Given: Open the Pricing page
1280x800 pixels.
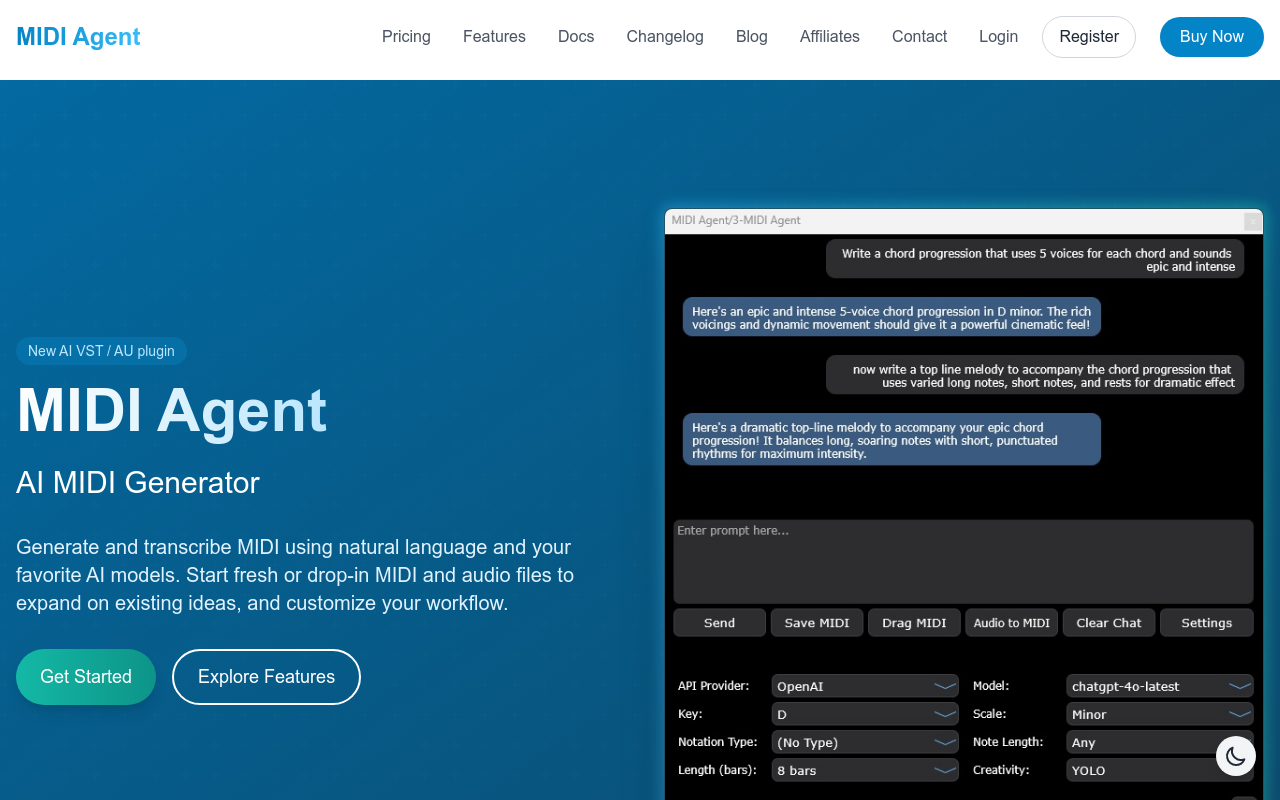Looking at the screenshot, I should (406, 37).
